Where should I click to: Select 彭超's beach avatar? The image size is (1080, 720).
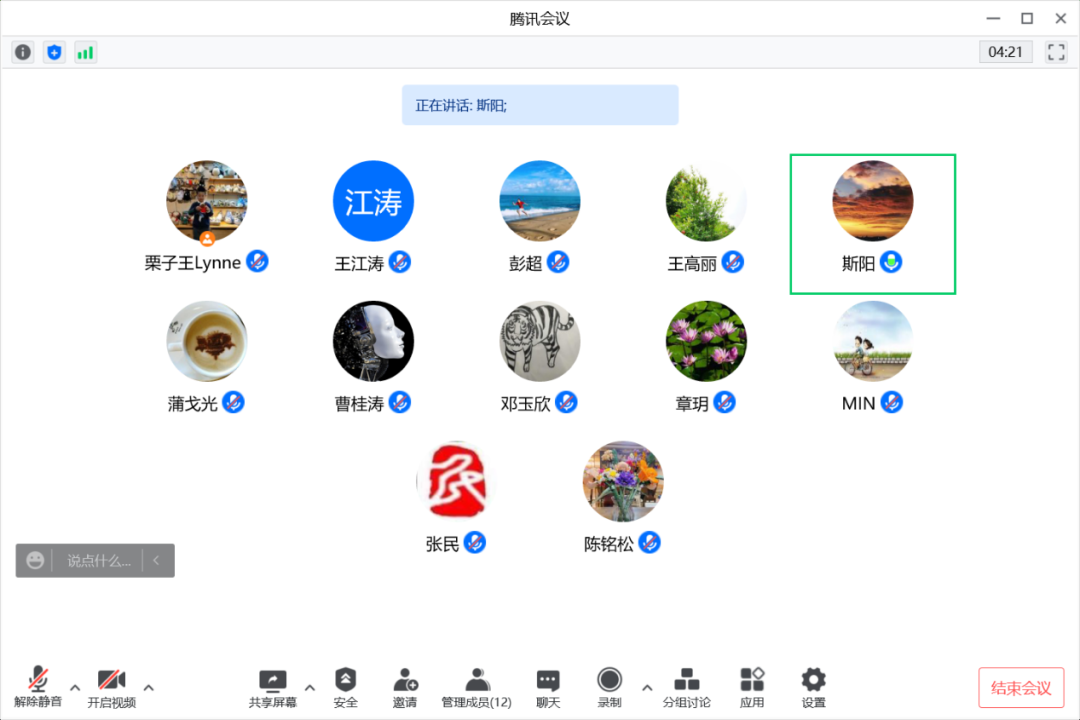tap(540, 201)
